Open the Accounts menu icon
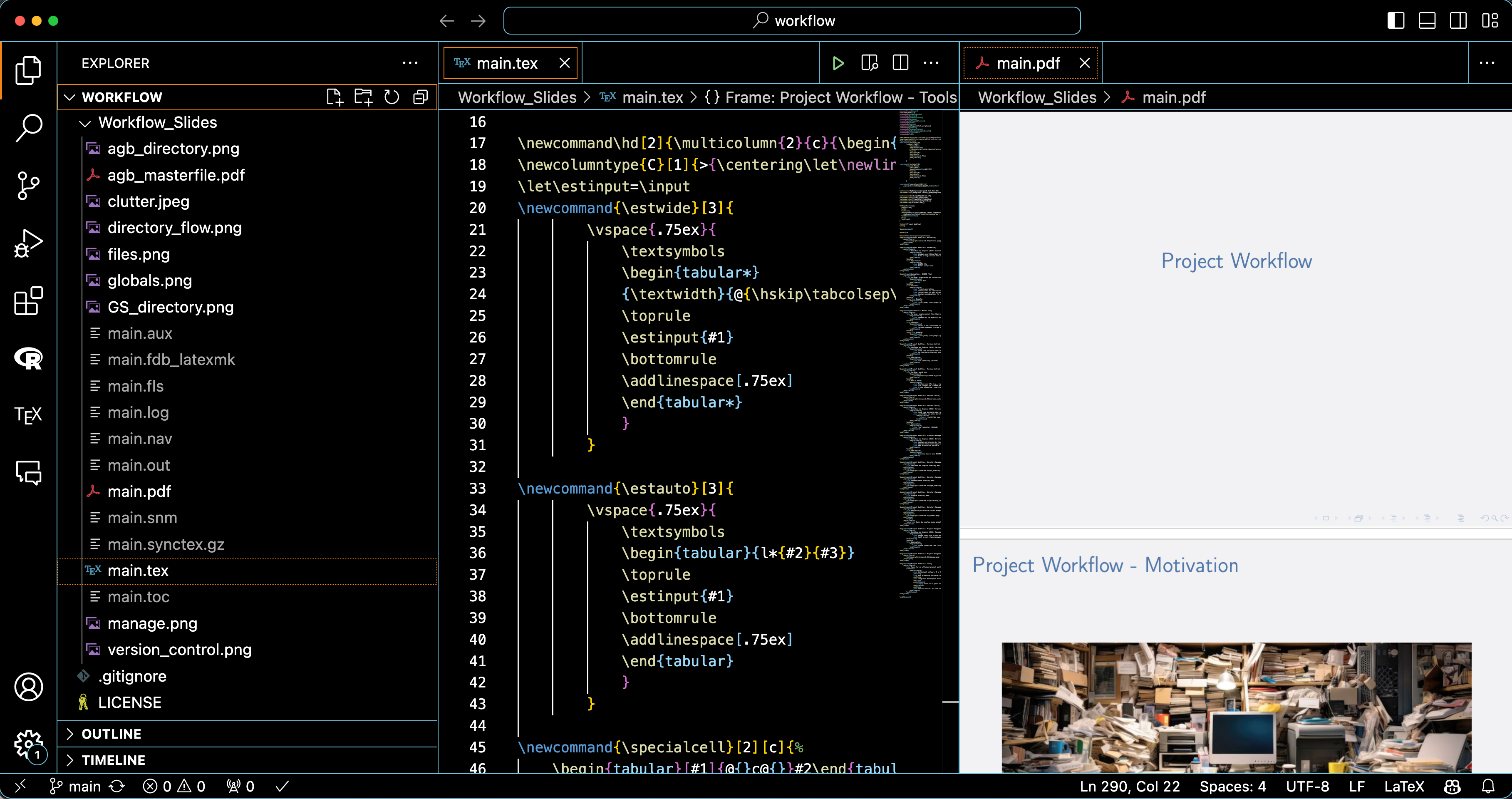This screenshot has height=799, width=1512. point(28,687)
